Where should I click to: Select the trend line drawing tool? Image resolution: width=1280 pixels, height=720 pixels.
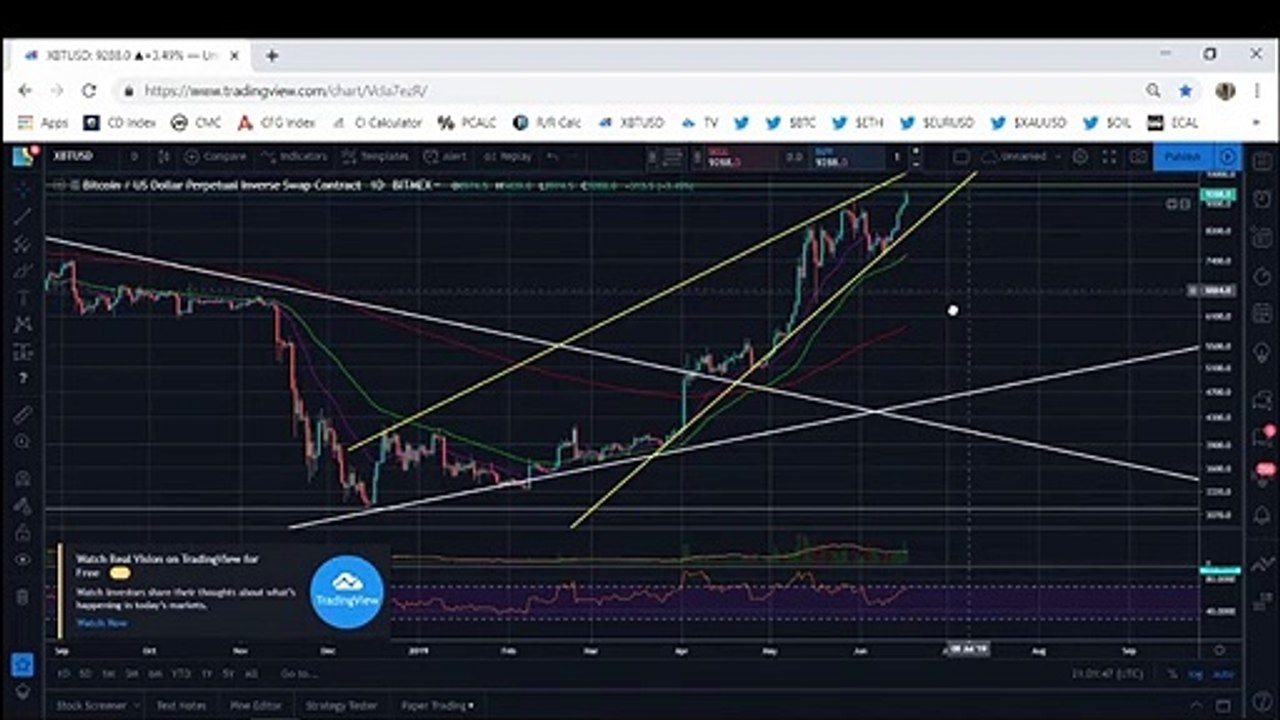pos(22,215)
